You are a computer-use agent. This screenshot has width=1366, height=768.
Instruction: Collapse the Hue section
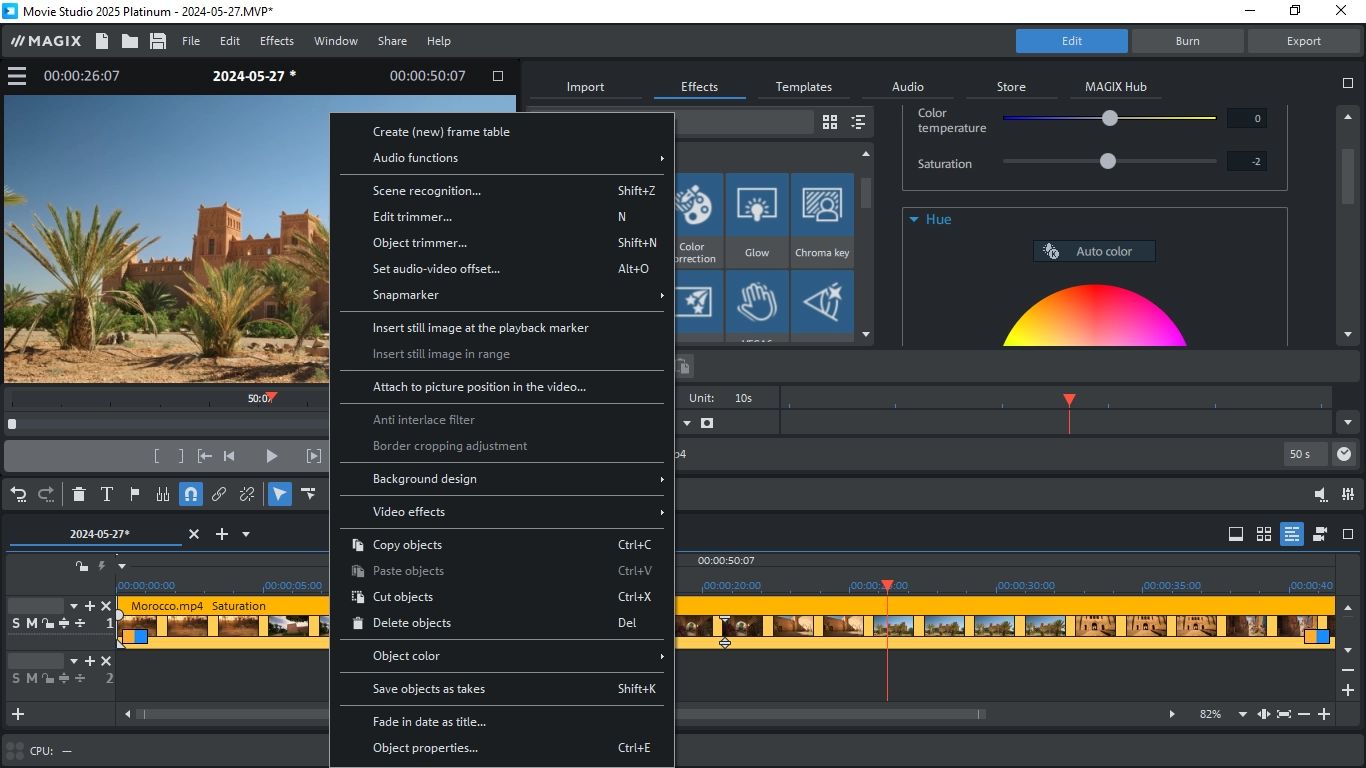pos(913,219)
